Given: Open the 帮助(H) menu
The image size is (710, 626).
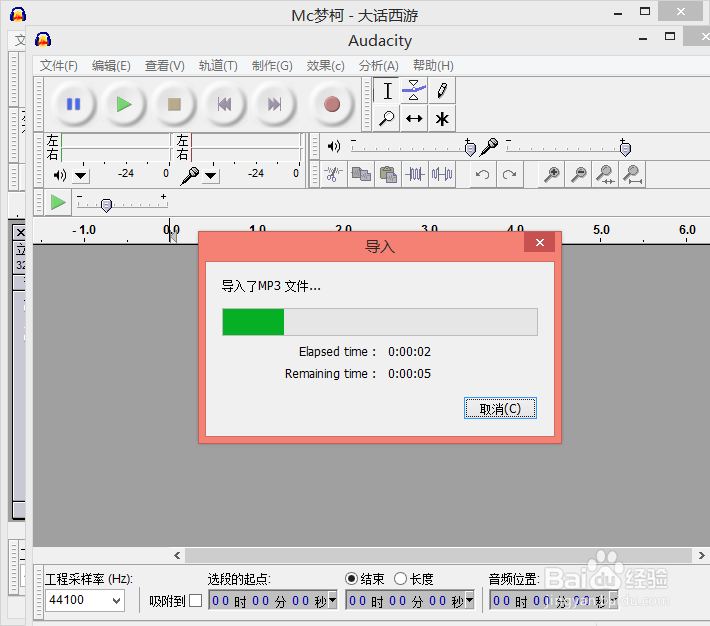Looking at the screenshot, I should pyautogui.click(x=433, y=66).
